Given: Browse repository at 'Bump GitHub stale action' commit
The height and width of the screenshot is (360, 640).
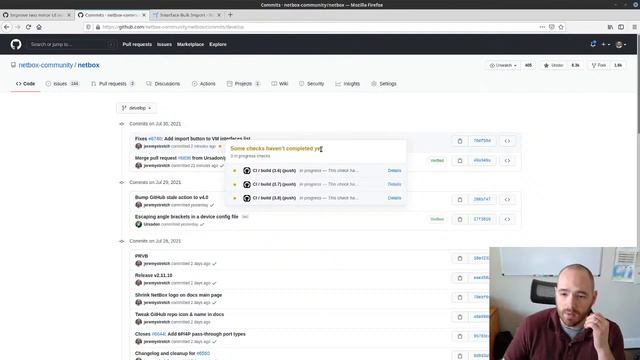Looking at the screenshot, I should [x=507, y=200].
